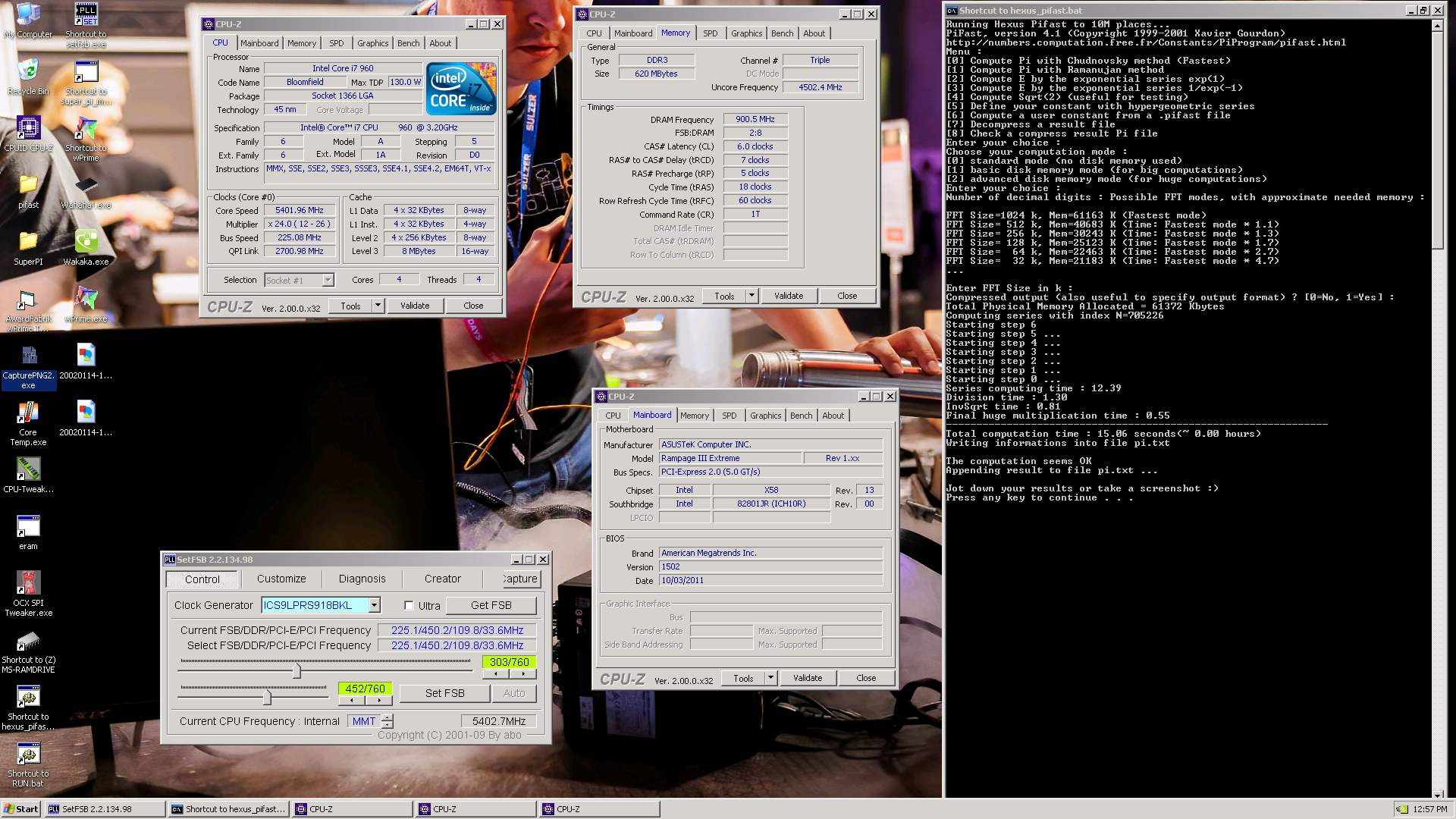Open SuperPI folder on desktop
Screen dimensions: 1456x819
click(x=28, y=248)
